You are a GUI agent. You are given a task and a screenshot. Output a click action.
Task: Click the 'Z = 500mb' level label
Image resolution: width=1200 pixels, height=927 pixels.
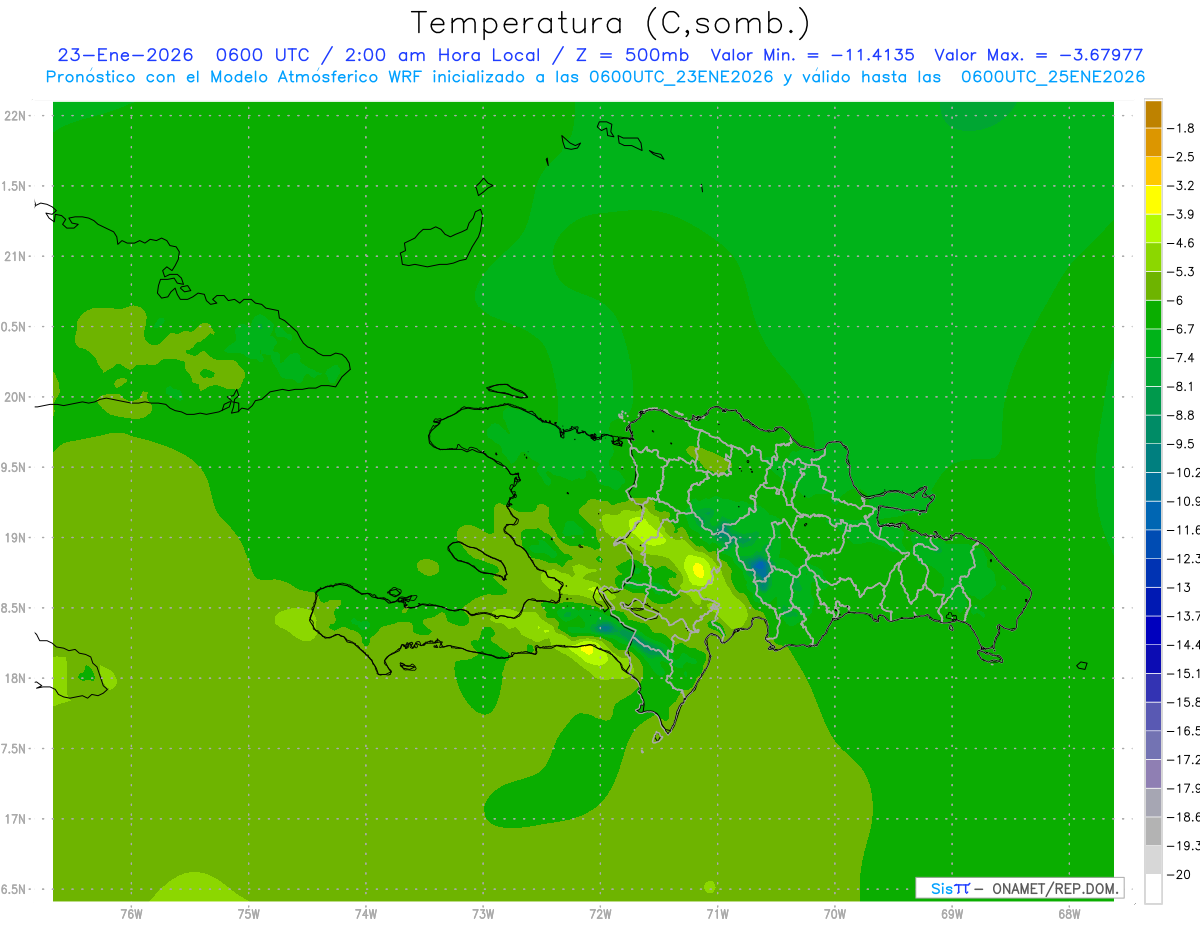(633, 55)
